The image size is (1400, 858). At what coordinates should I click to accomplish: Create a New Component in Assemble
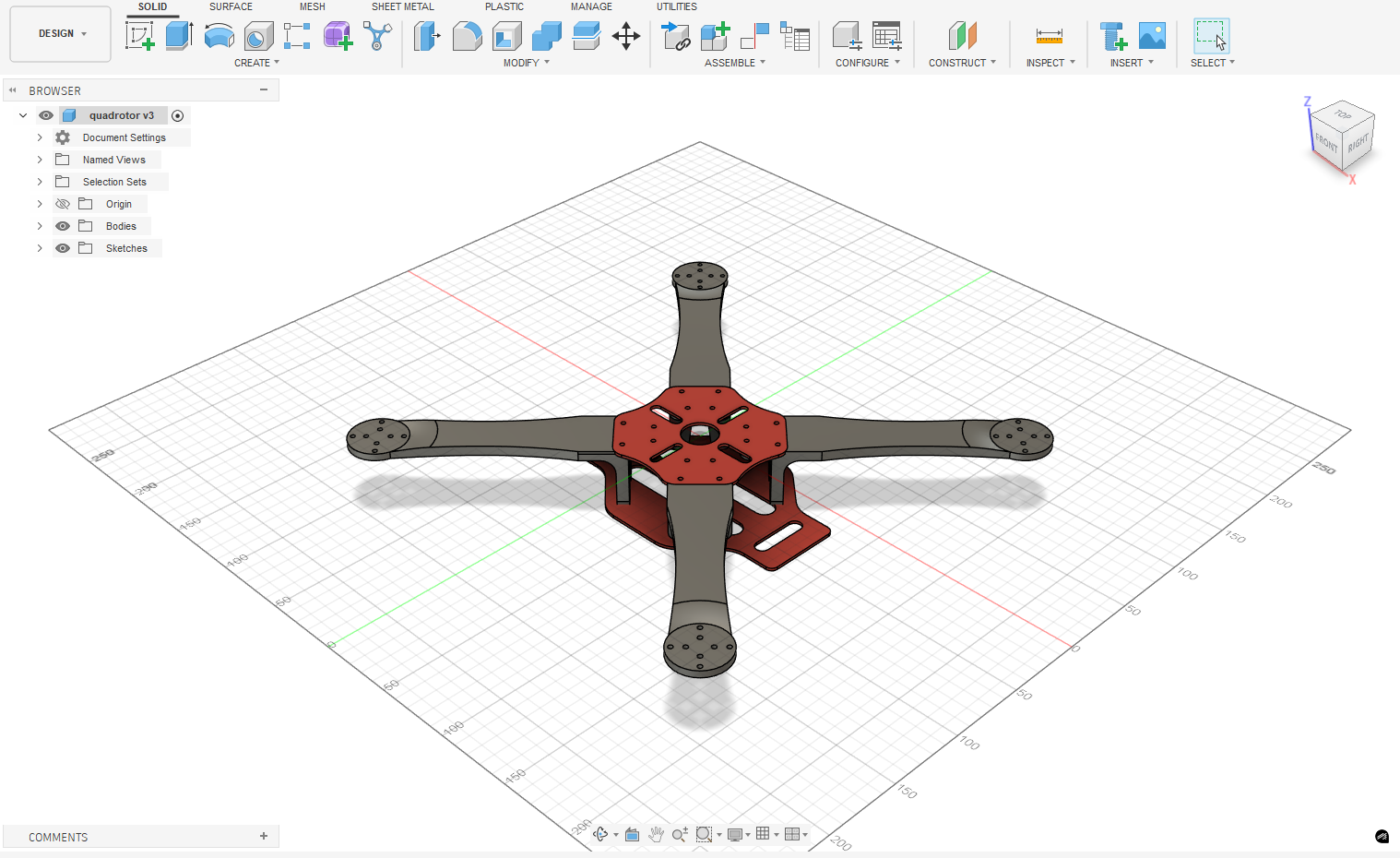click(715, 36)
